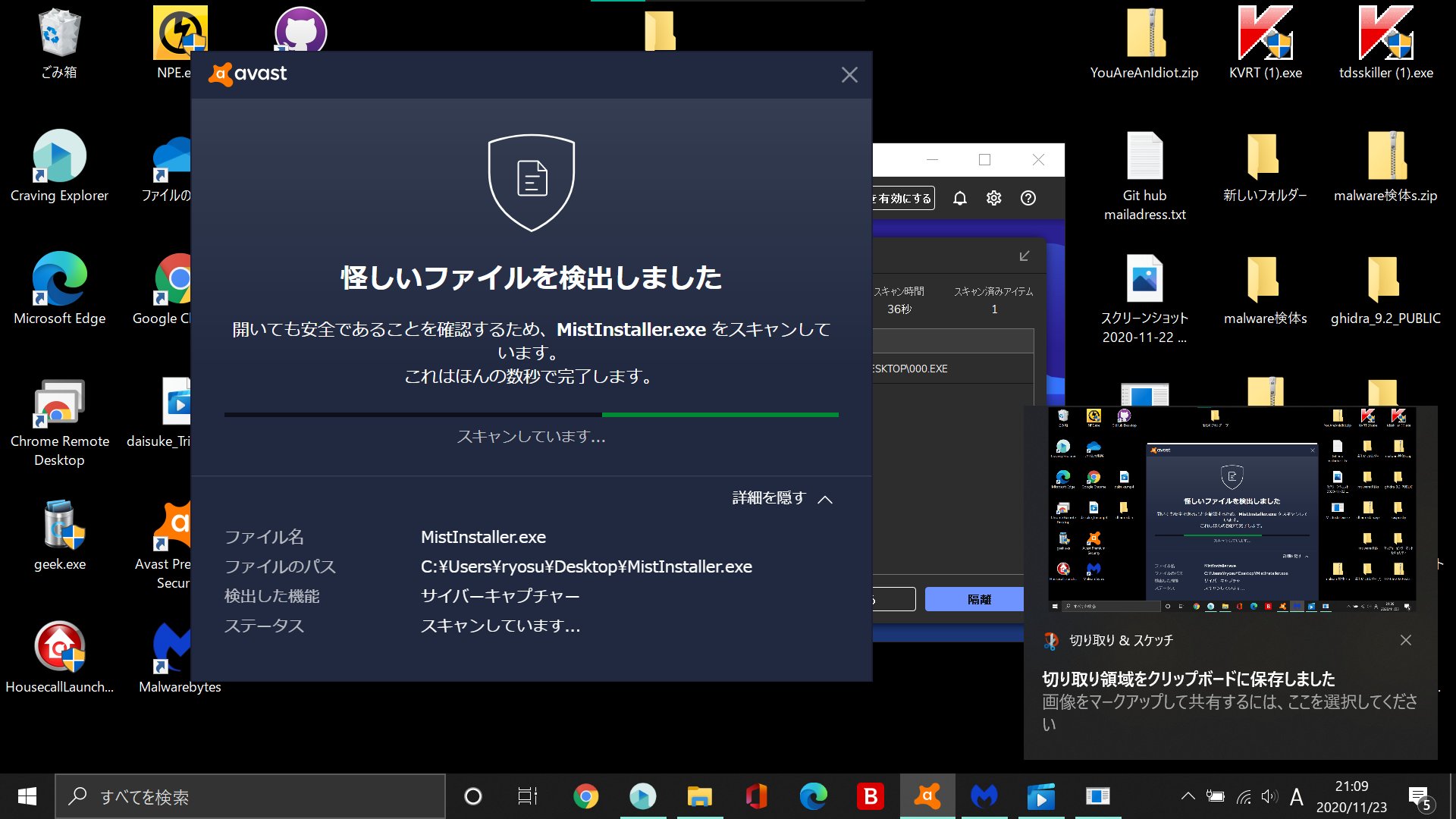
Task: Click the file path C:¥Users¥ryosu¥Desktop¥MistInstaller.exe
Action: tap(586, 566)
